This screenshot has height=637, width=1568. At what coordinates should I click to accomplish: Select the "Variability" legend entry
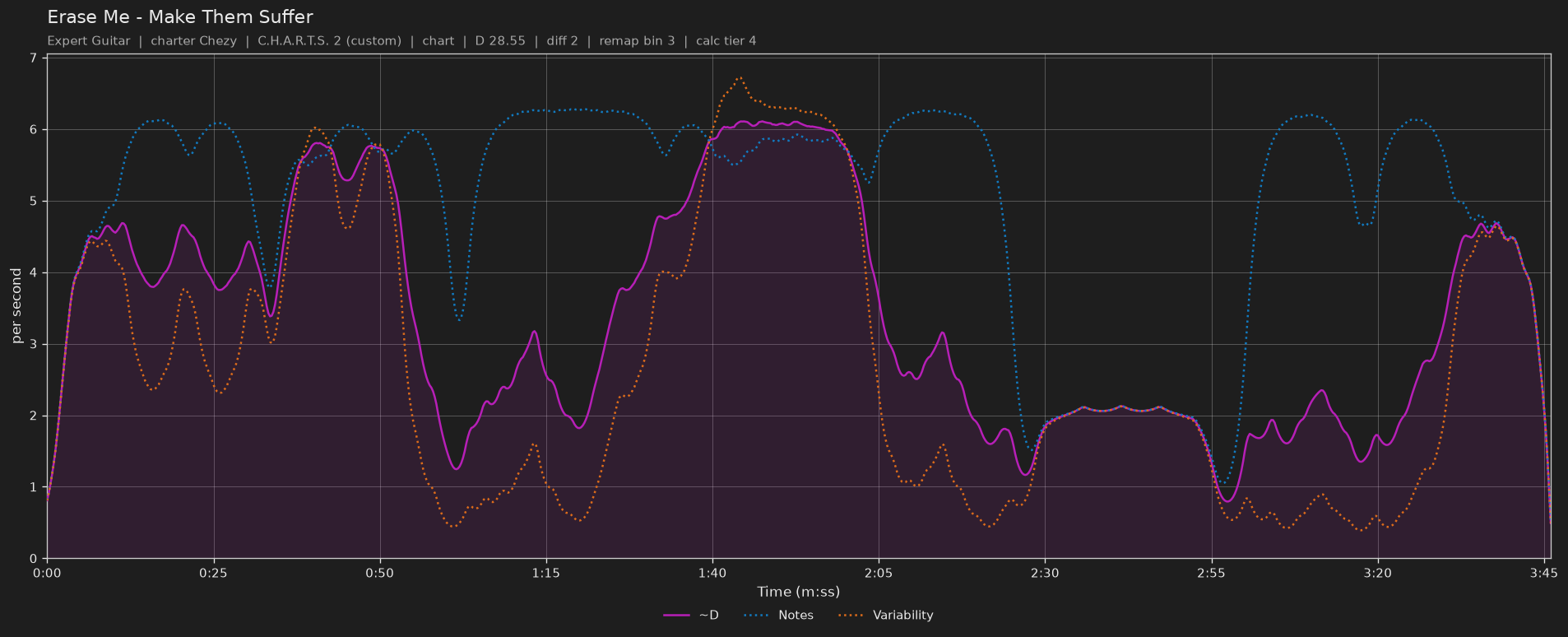pyautogui.click(x=886, y=616)
